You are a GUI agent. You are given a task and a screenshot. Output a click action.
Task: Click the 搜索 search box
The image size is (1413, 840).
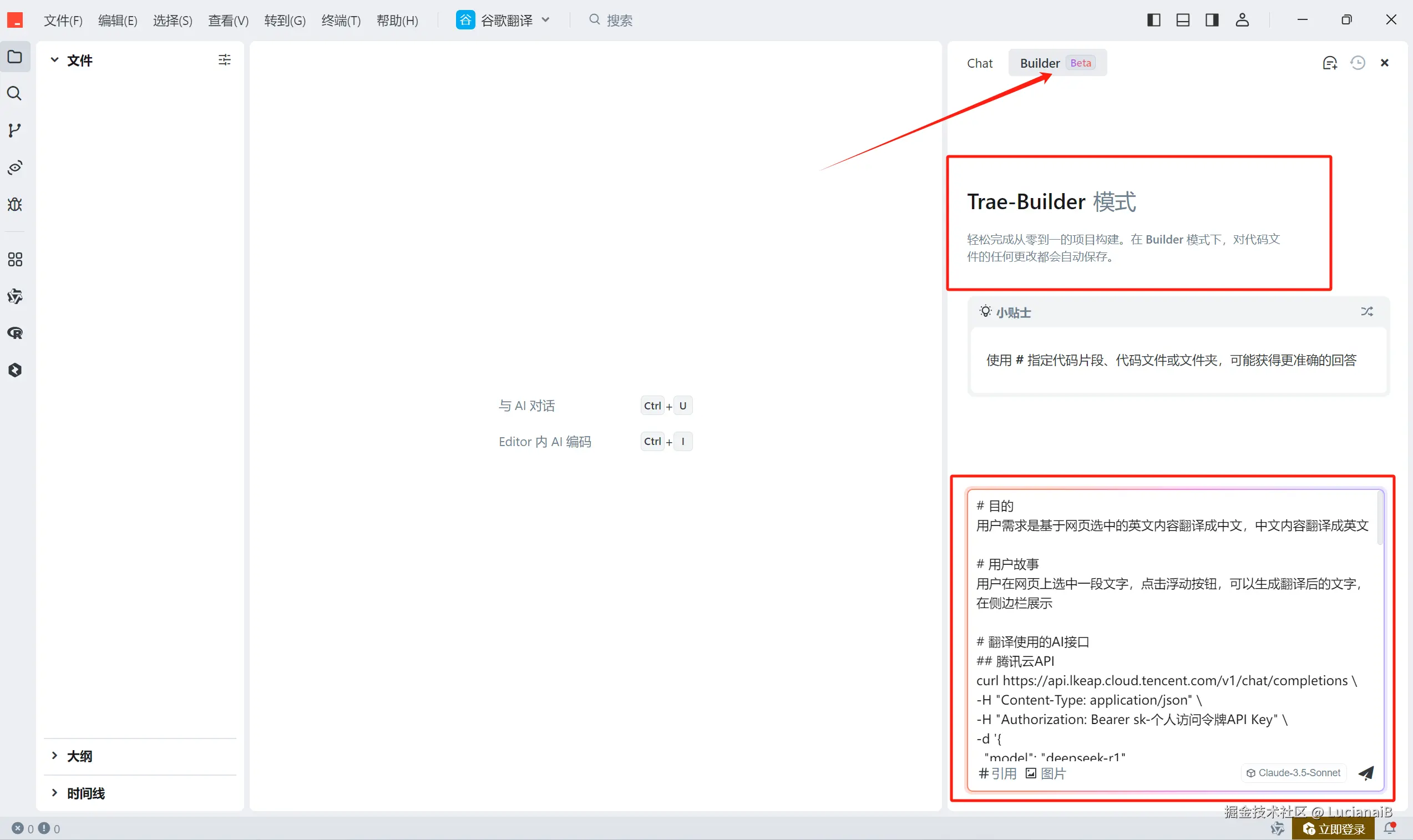tap(619, 21)
